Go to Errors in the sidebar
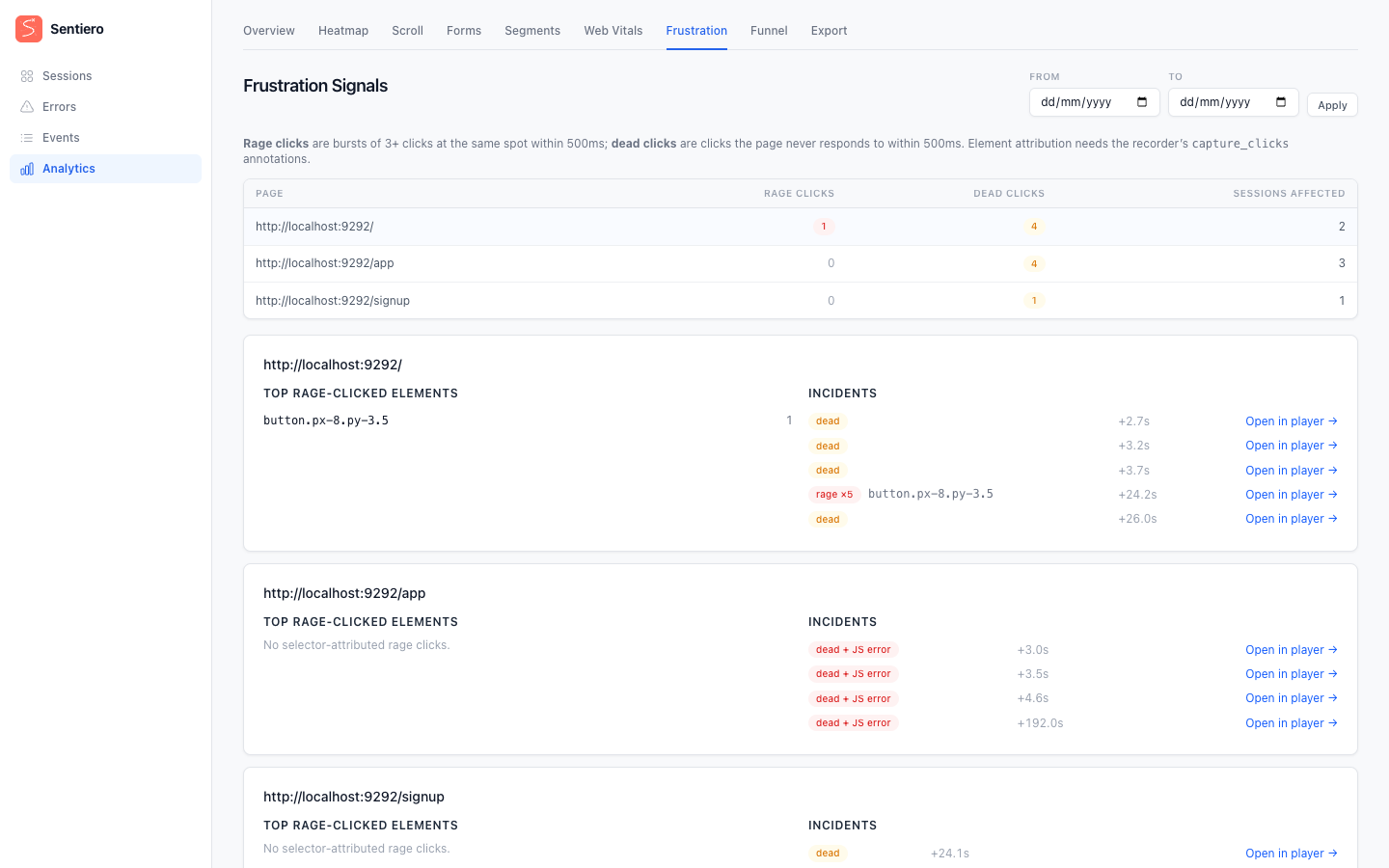Screen dimensions: 1389x868 click(x=106, y=107)
